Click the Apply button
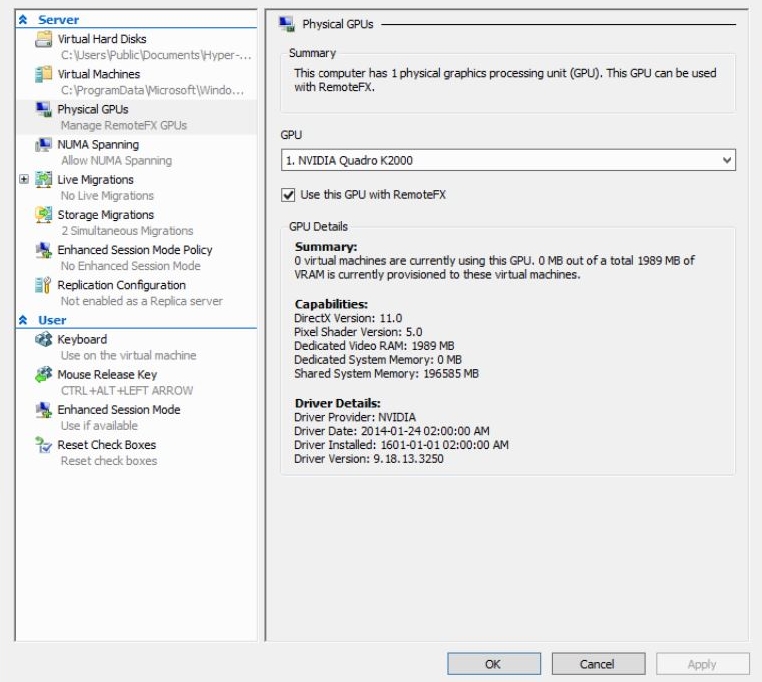The image size is (762, 682). pos(703,664)
